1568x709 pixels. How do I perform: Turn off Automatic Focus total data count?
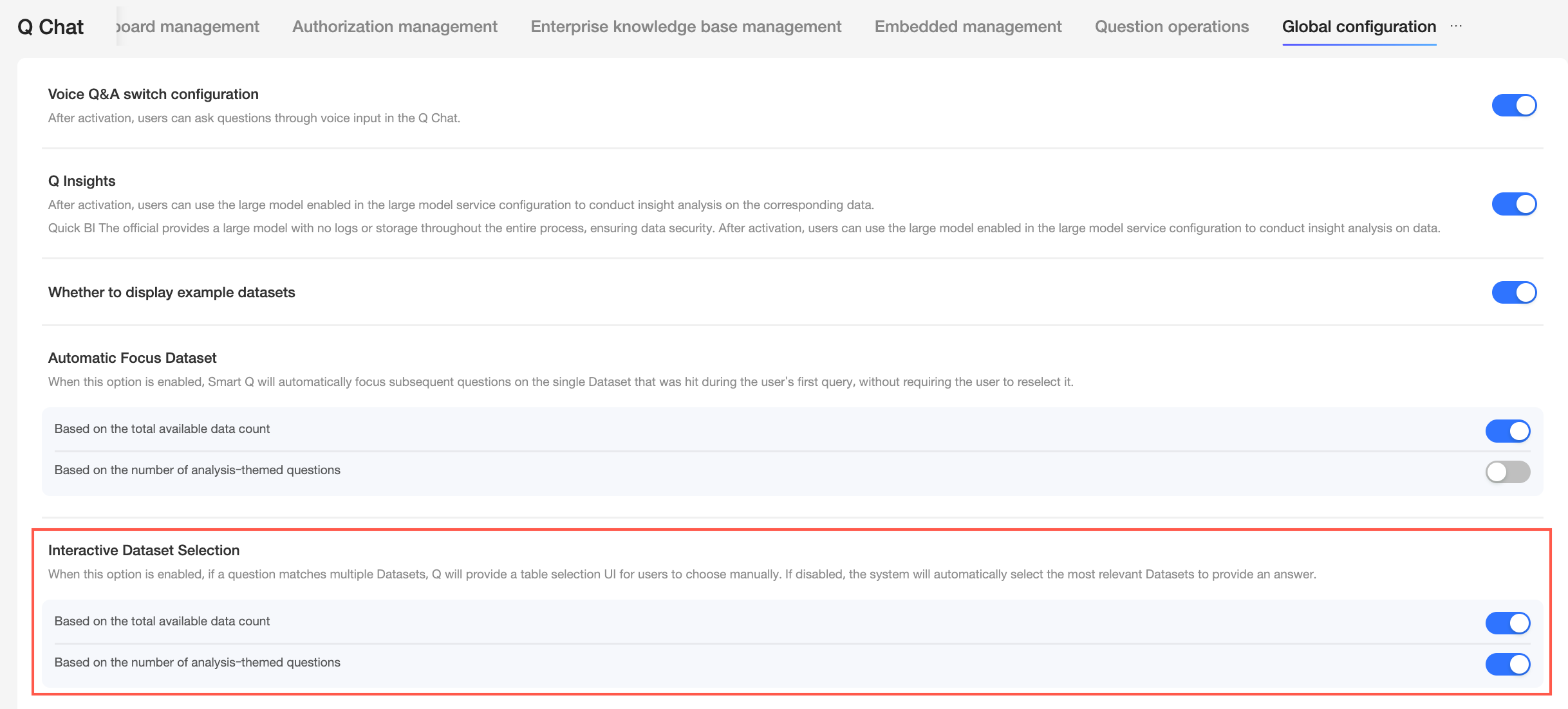tap(1507, 430)
